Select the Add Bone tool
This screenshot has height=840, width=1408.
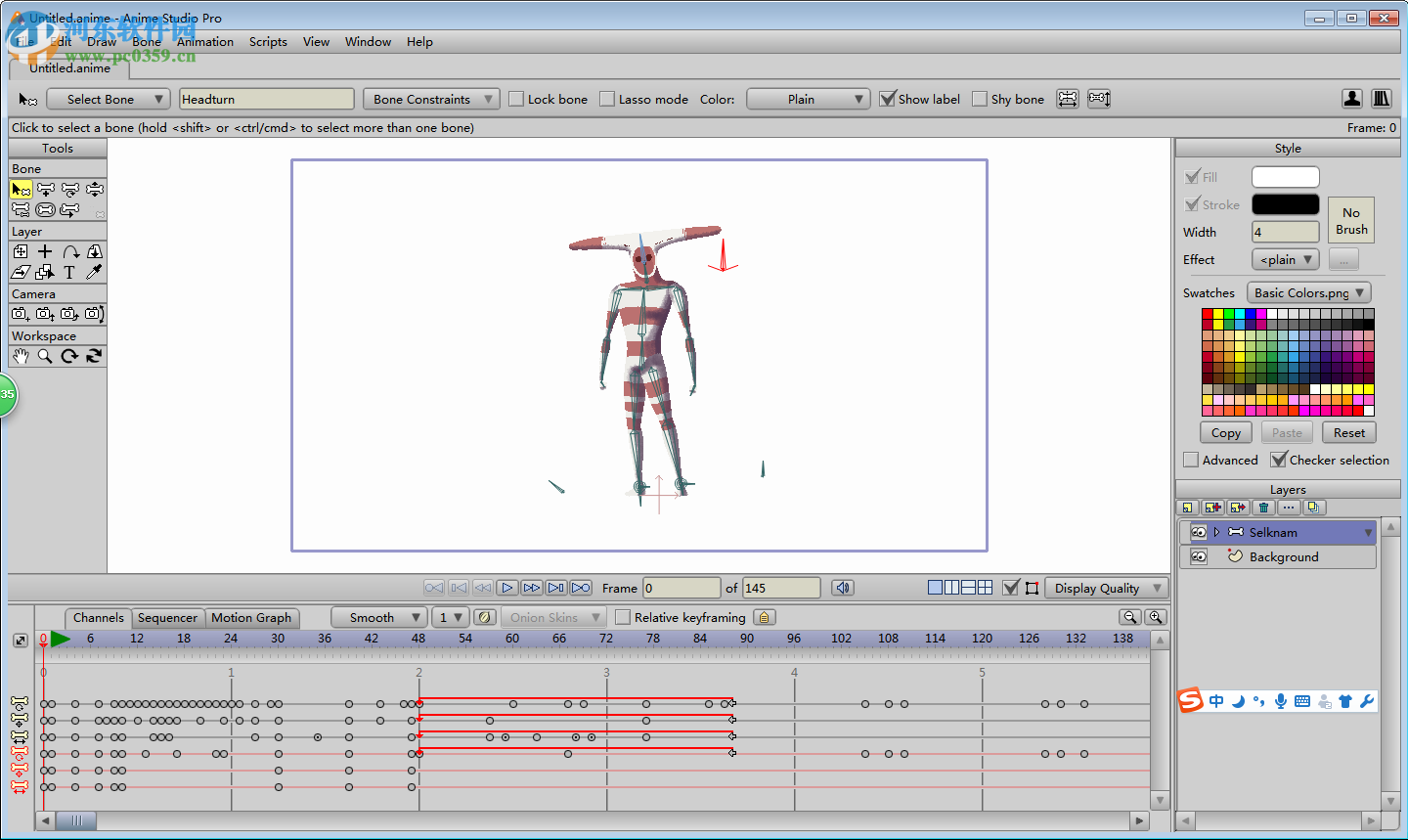(x=45, y=189)
